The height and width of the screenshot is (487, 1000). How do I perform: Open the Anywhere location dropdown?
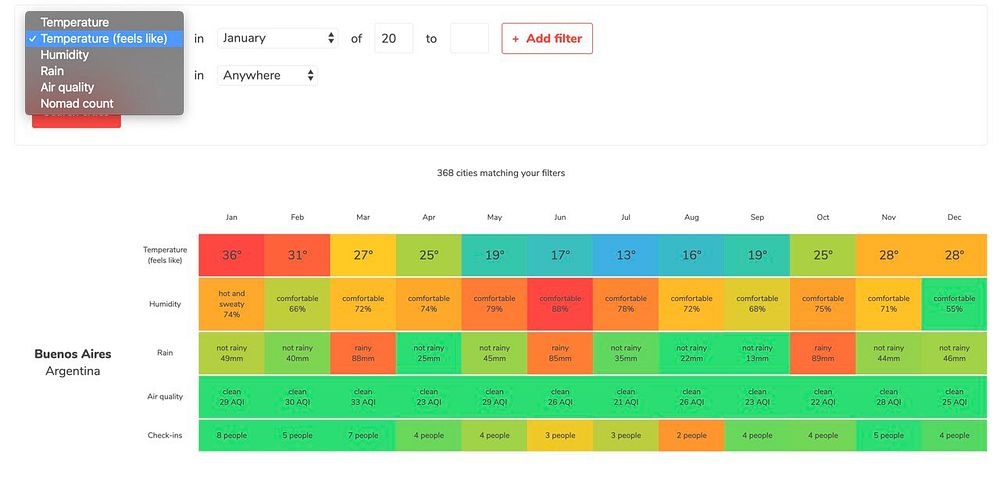(267, 75)
